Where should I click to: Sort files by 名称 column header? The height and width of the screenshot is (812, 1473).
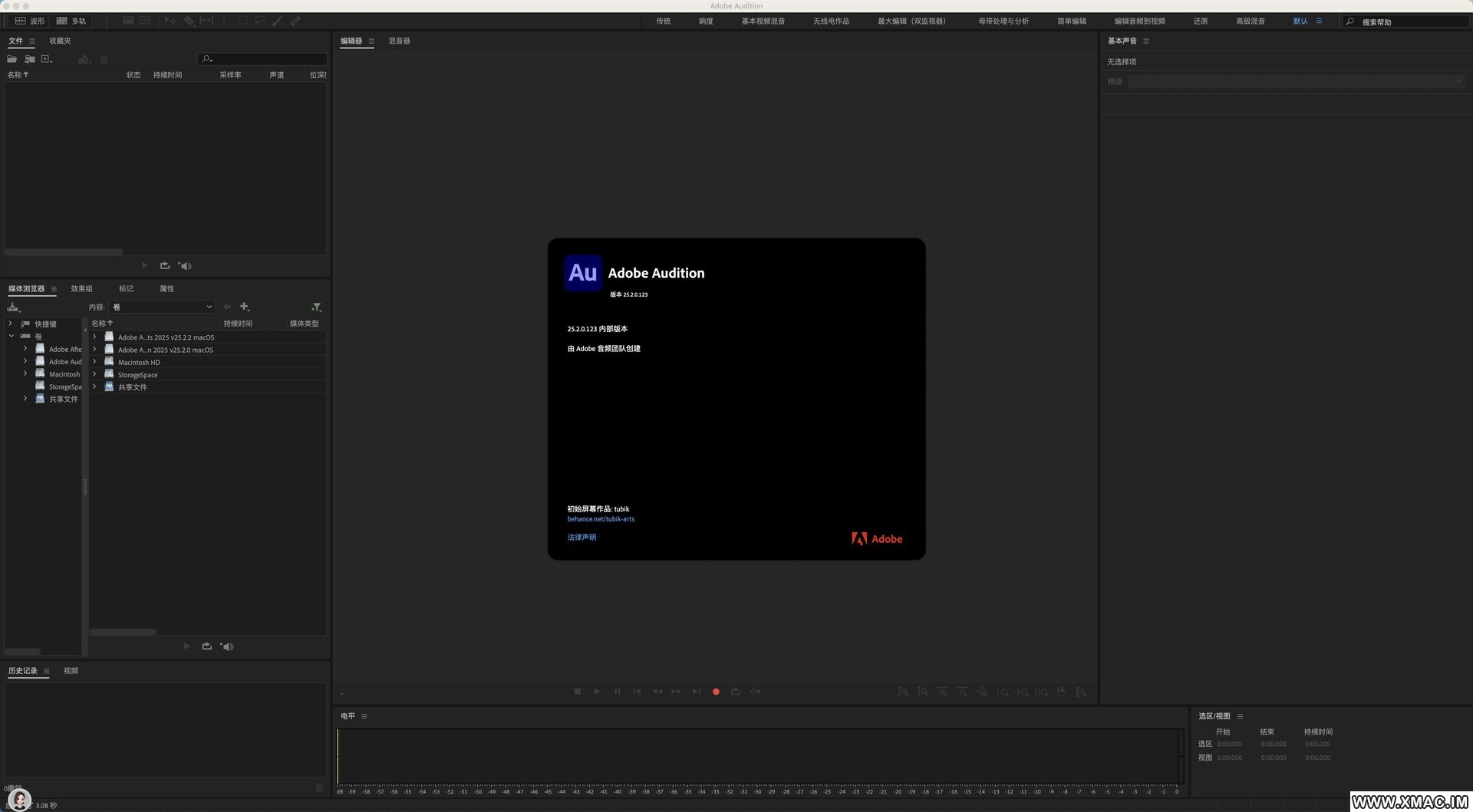pyautogui.click(x=18, y=75)
